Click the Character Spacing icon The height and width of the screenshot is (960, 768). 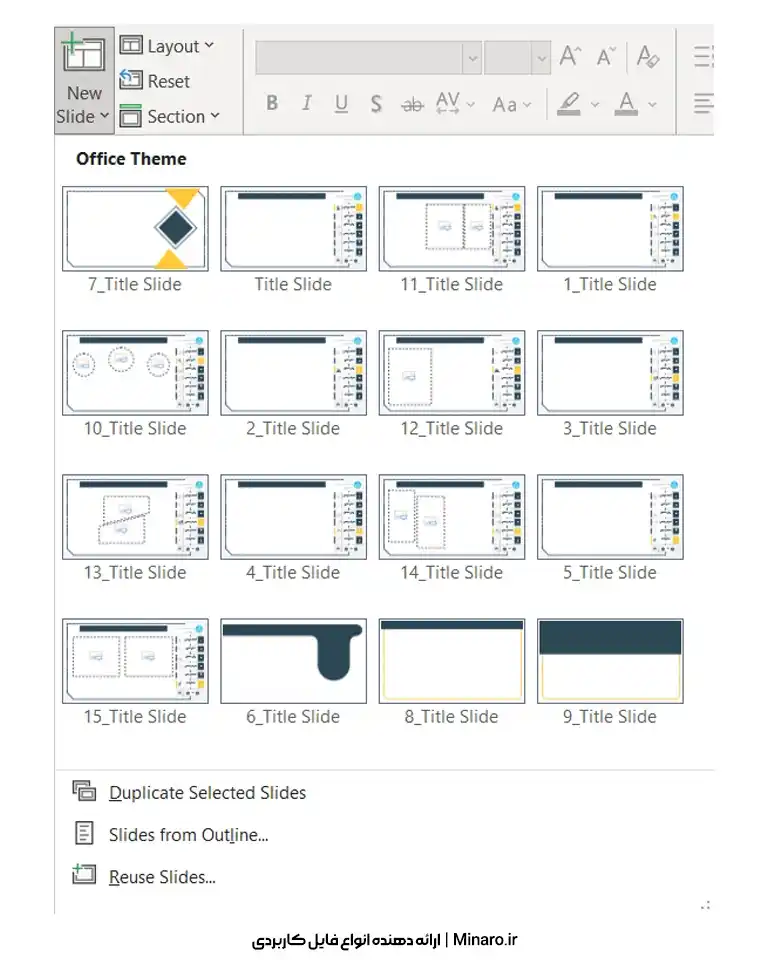[448, 103]
